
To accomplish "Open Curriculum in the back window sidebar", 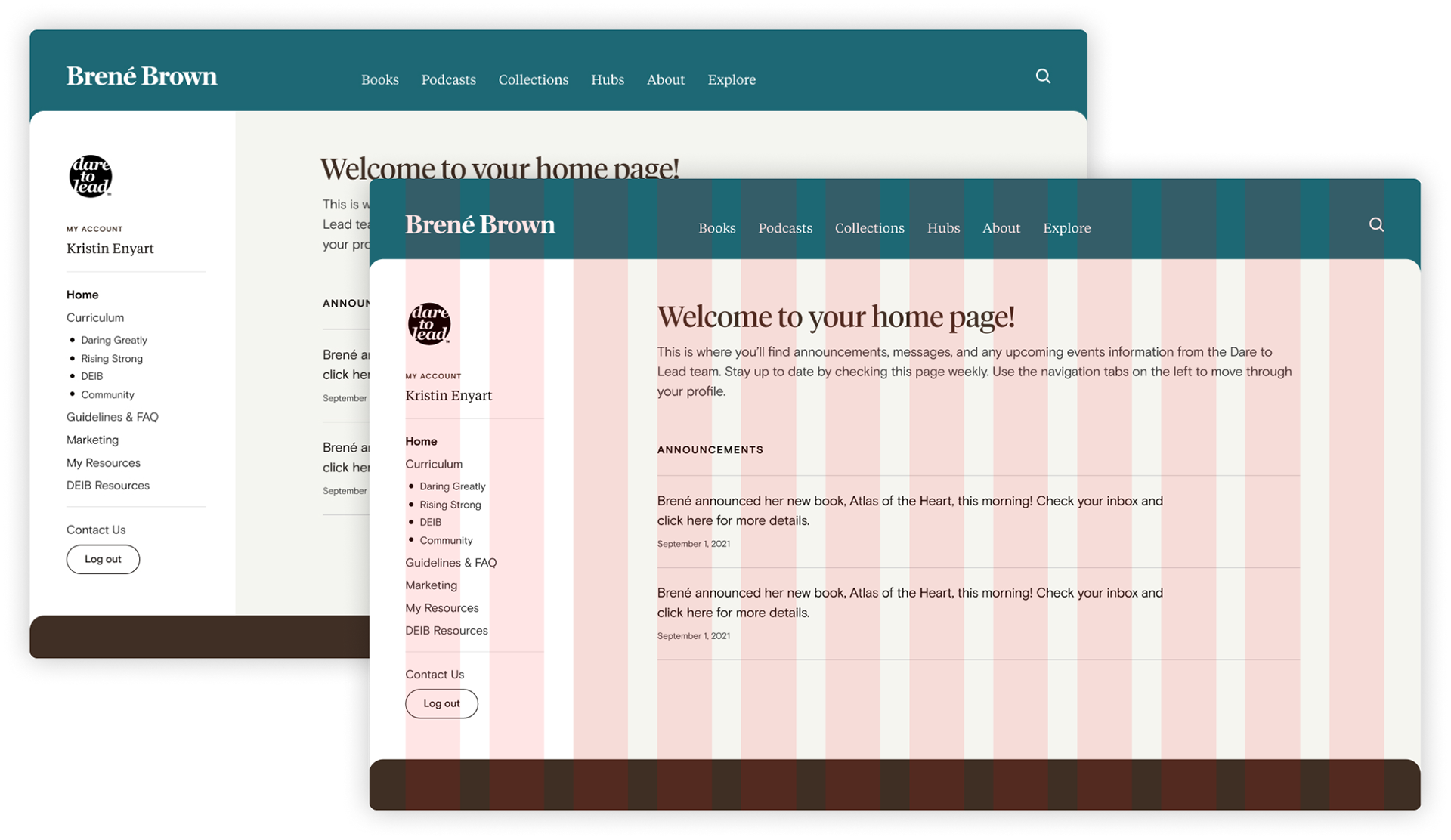I will tap(95, 317).
